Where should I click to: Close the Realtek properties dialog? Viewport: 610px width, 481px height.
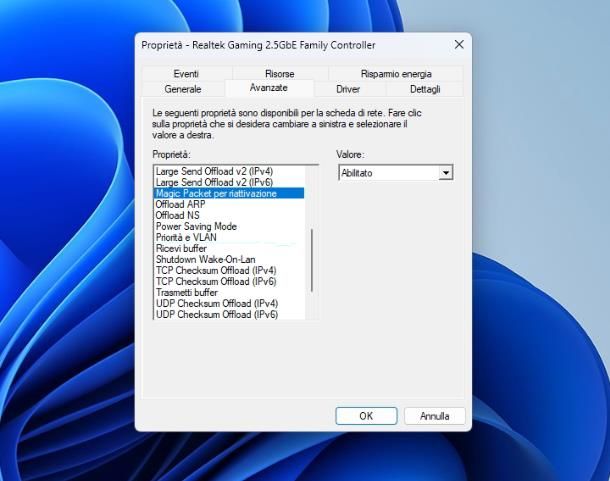coord(459,44)
